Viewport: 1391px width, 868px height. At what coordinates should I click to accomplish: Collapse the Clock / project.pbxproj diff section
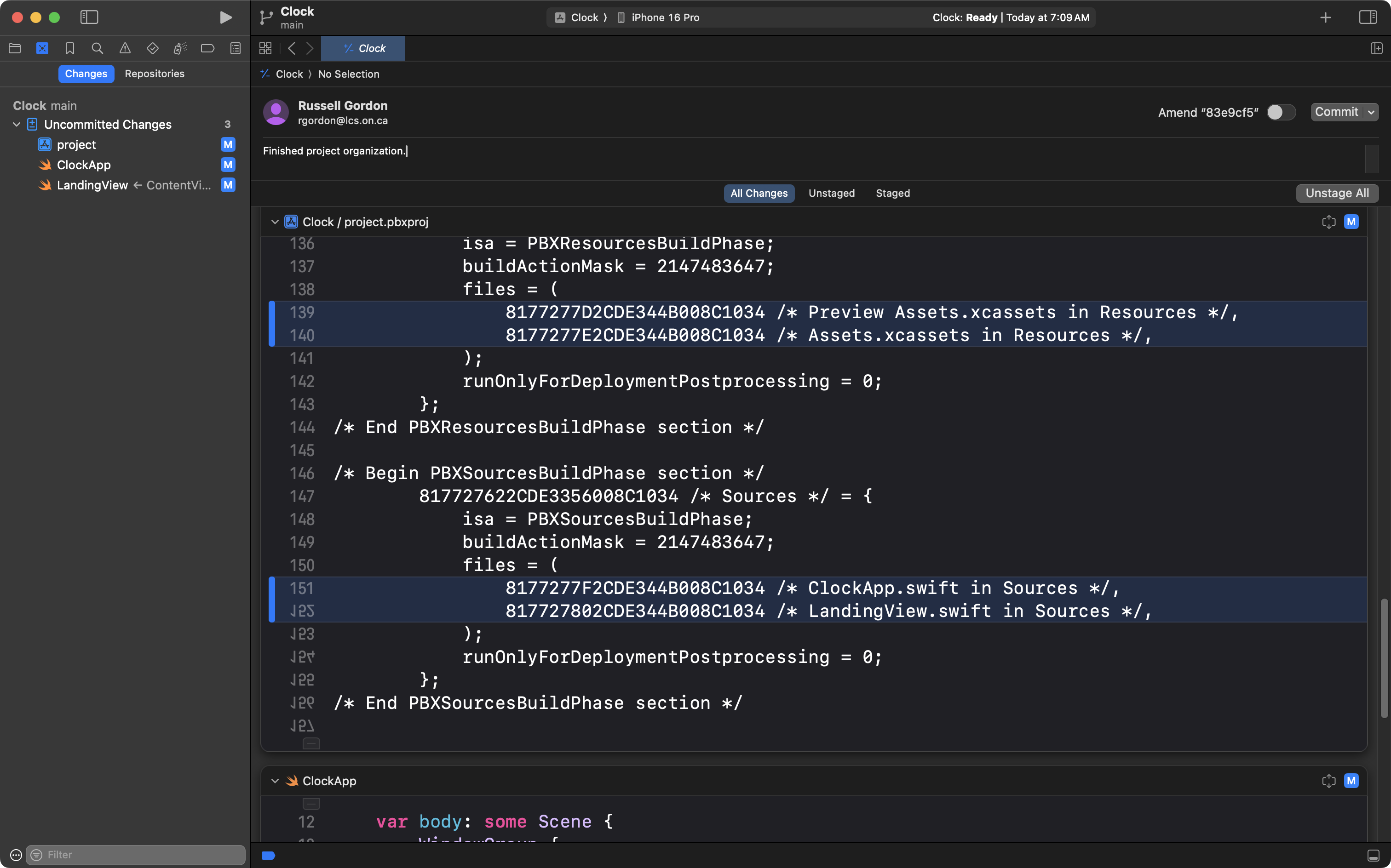[x=275, y=222]
